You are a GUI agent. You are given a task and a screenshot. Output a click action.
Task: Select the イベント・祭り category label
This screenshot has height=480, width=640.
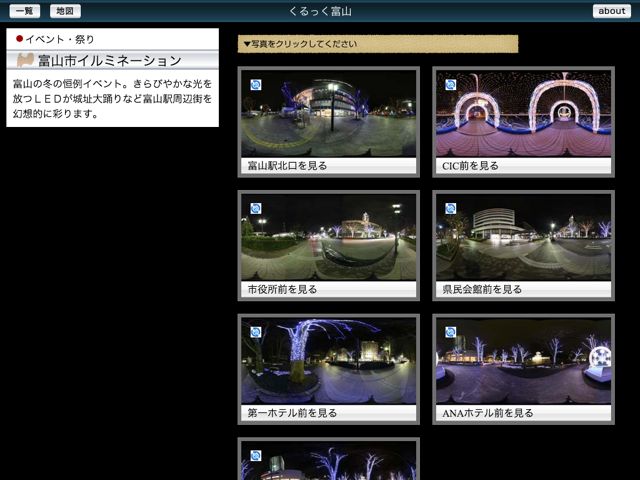(x=60, y=40)
